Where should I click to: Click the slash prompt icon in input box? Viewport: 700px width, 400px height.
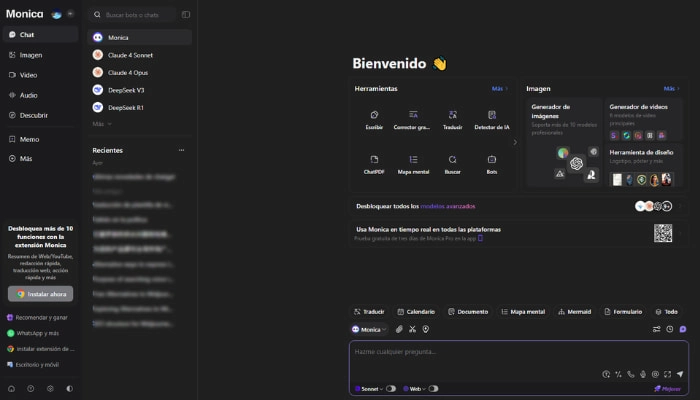click(618, 374)
